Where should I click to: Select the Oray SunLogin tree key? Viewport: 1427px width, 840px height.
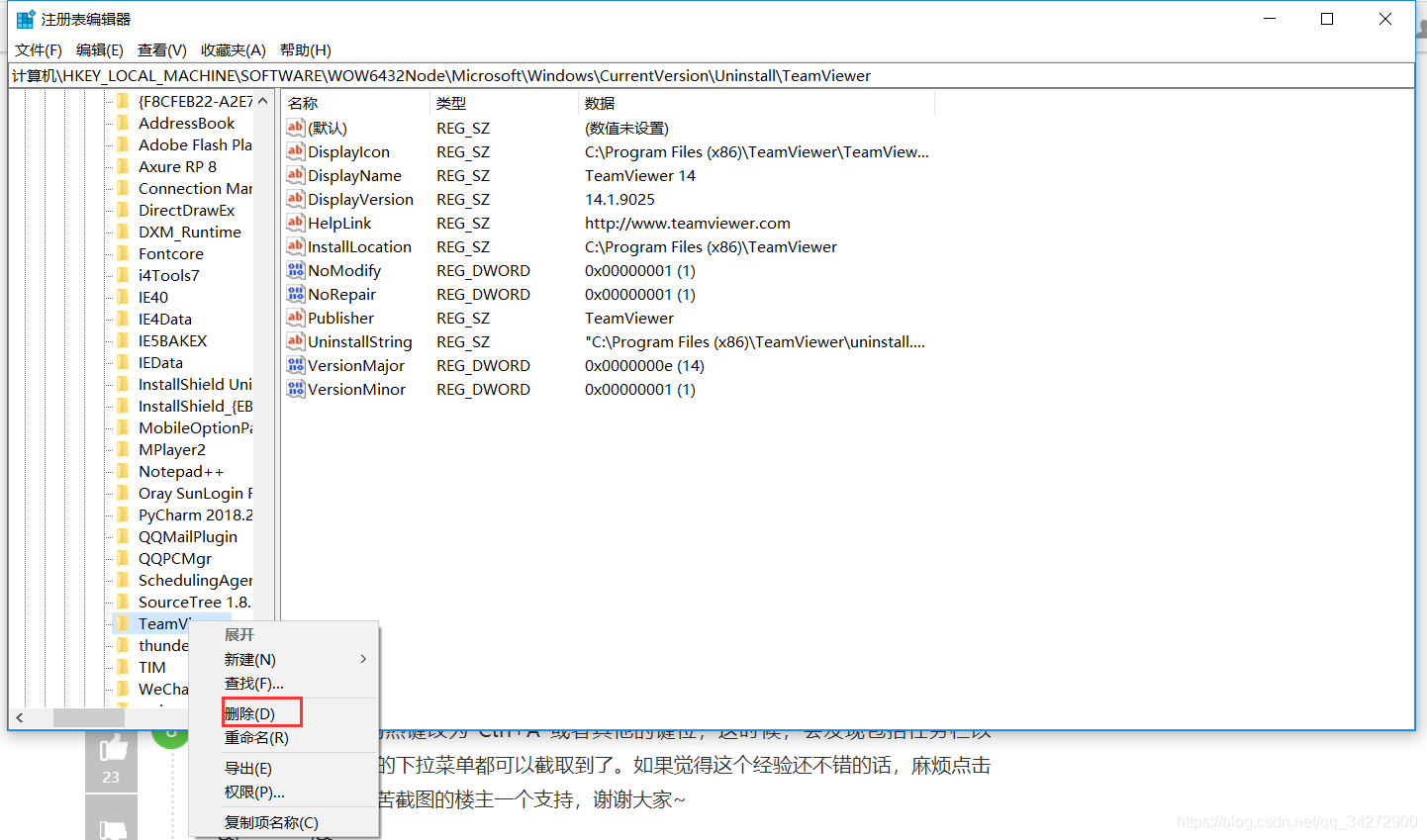click(x=195, y=493)
